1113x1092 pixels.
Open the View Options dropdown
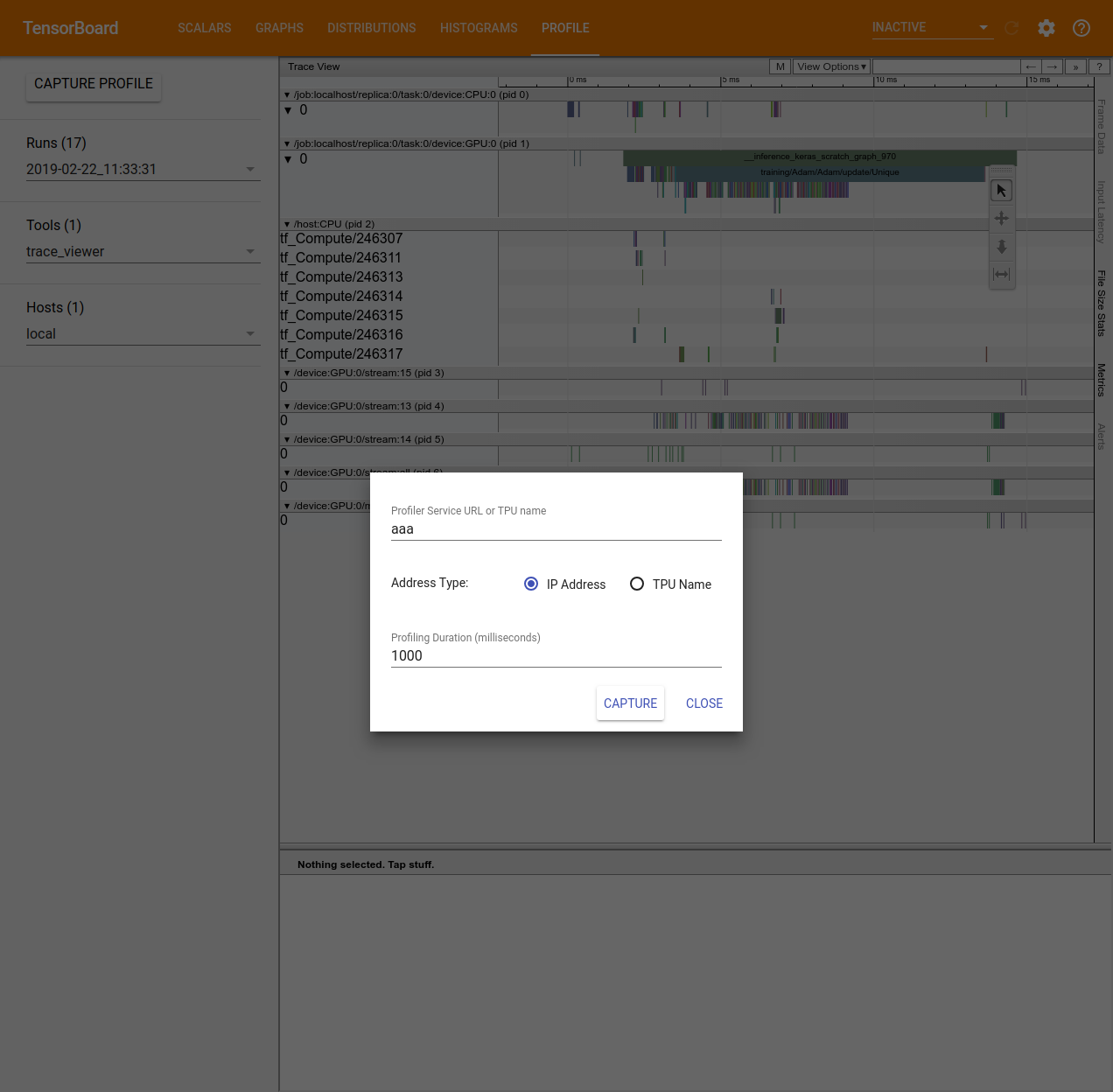[831, 66]
